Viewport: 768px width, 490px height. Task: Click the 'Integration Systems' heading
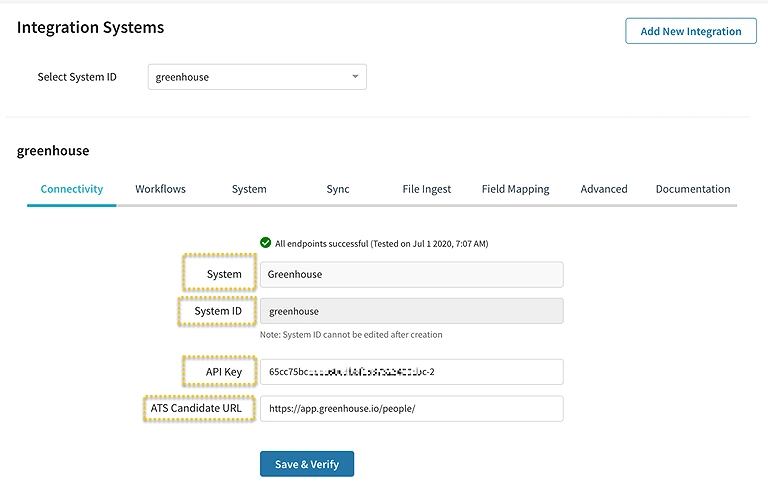point(91,27)
